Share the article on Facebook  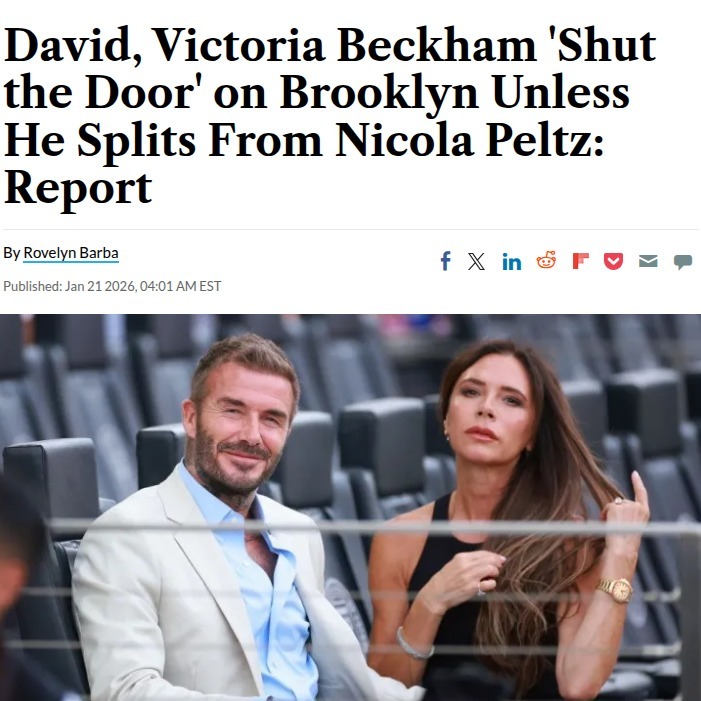pyautogui.click(x=446, y=262)
